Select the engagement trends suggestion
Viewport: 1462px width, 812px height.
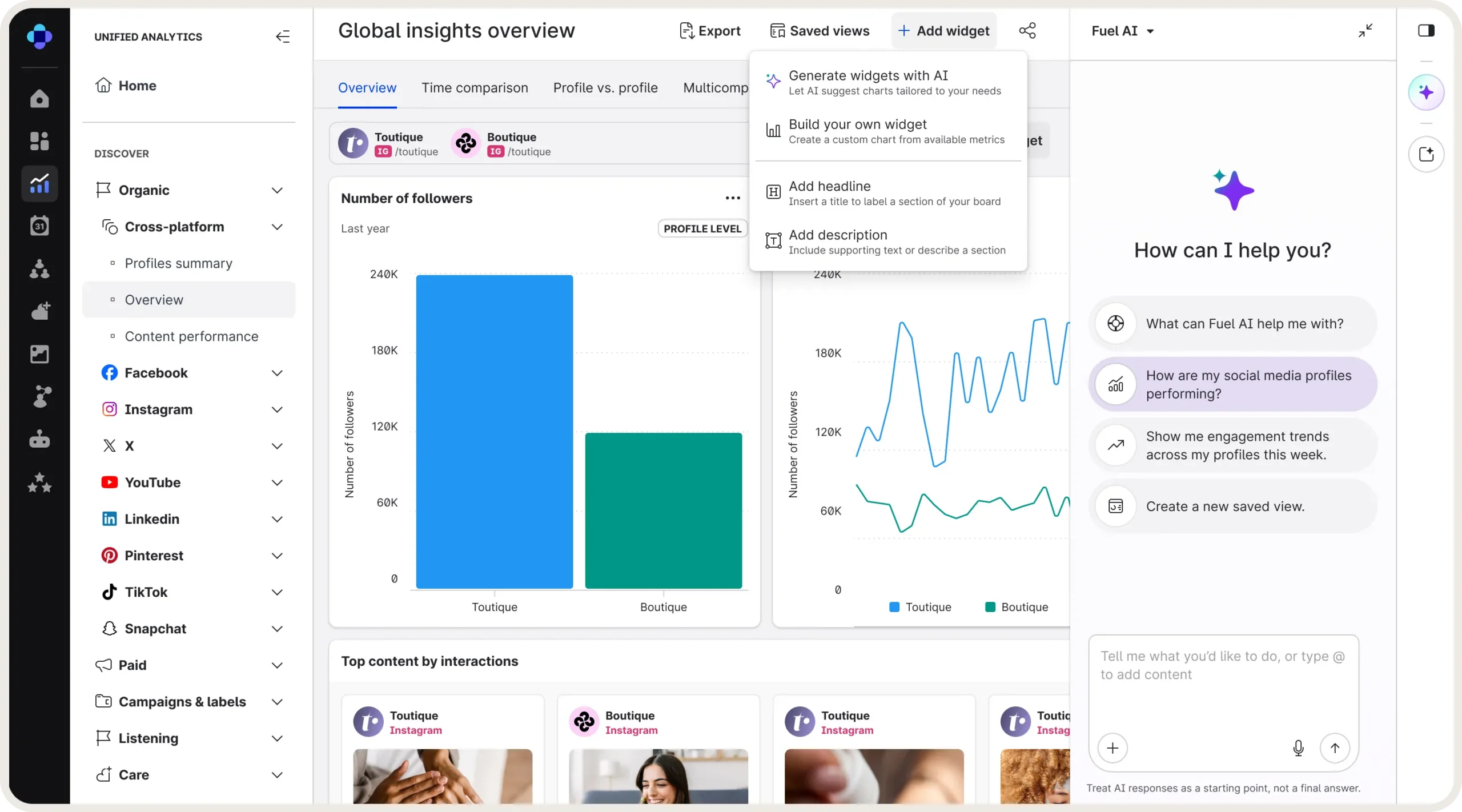coord(1232,445)
